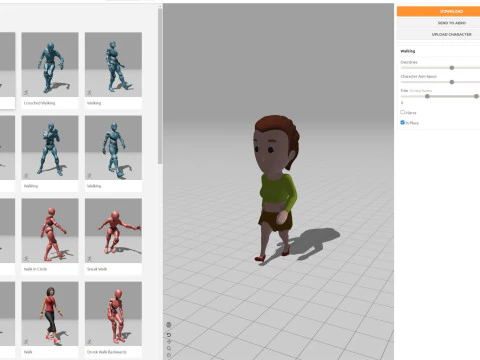Viewport: 480px width, 360px height.
Task: Click the animation list vertical scrollbar
Action: 160,86
